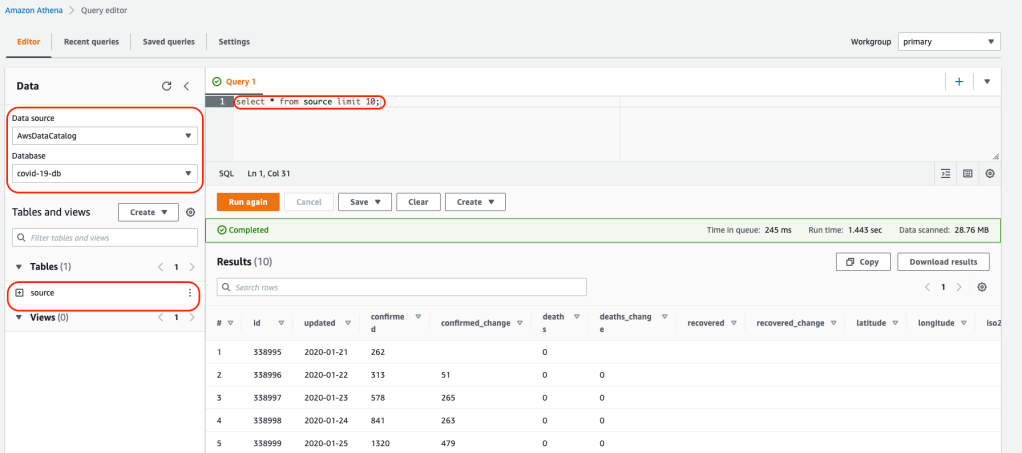Refresh the Data panel
Viewport: 1022px width, 453px height.
pos(167,87)
